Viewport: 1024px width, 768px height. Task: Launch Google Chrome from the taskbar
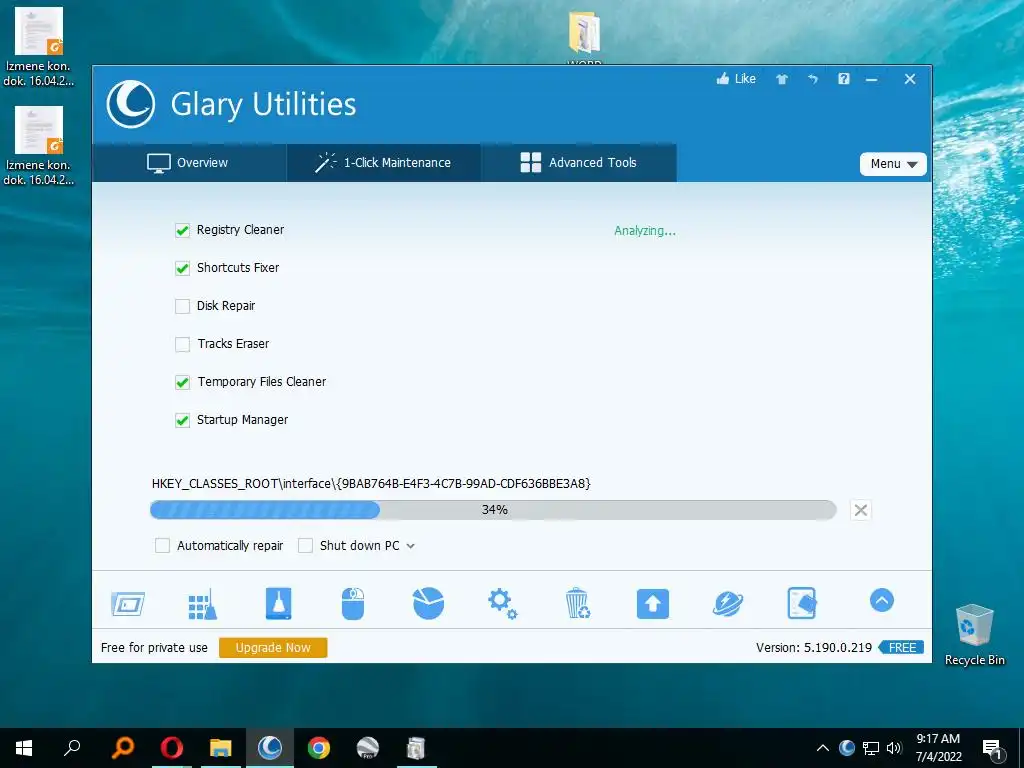[x=319, y=748]
